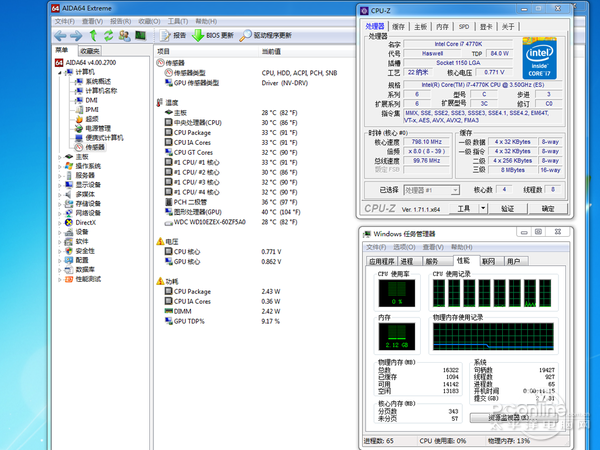
Task: Select 超频 in the computer tree
Action: tap(92, 119)
